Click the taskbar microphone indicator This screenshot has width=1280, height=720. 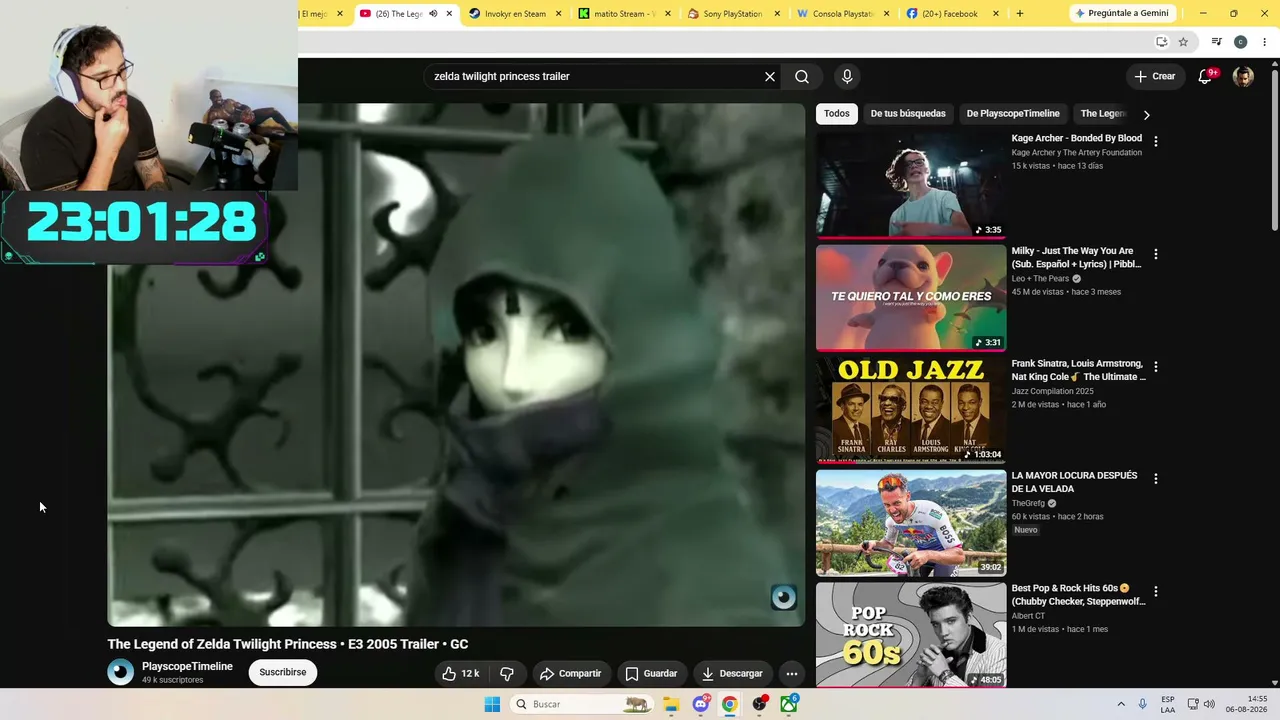pos(1143,704)
